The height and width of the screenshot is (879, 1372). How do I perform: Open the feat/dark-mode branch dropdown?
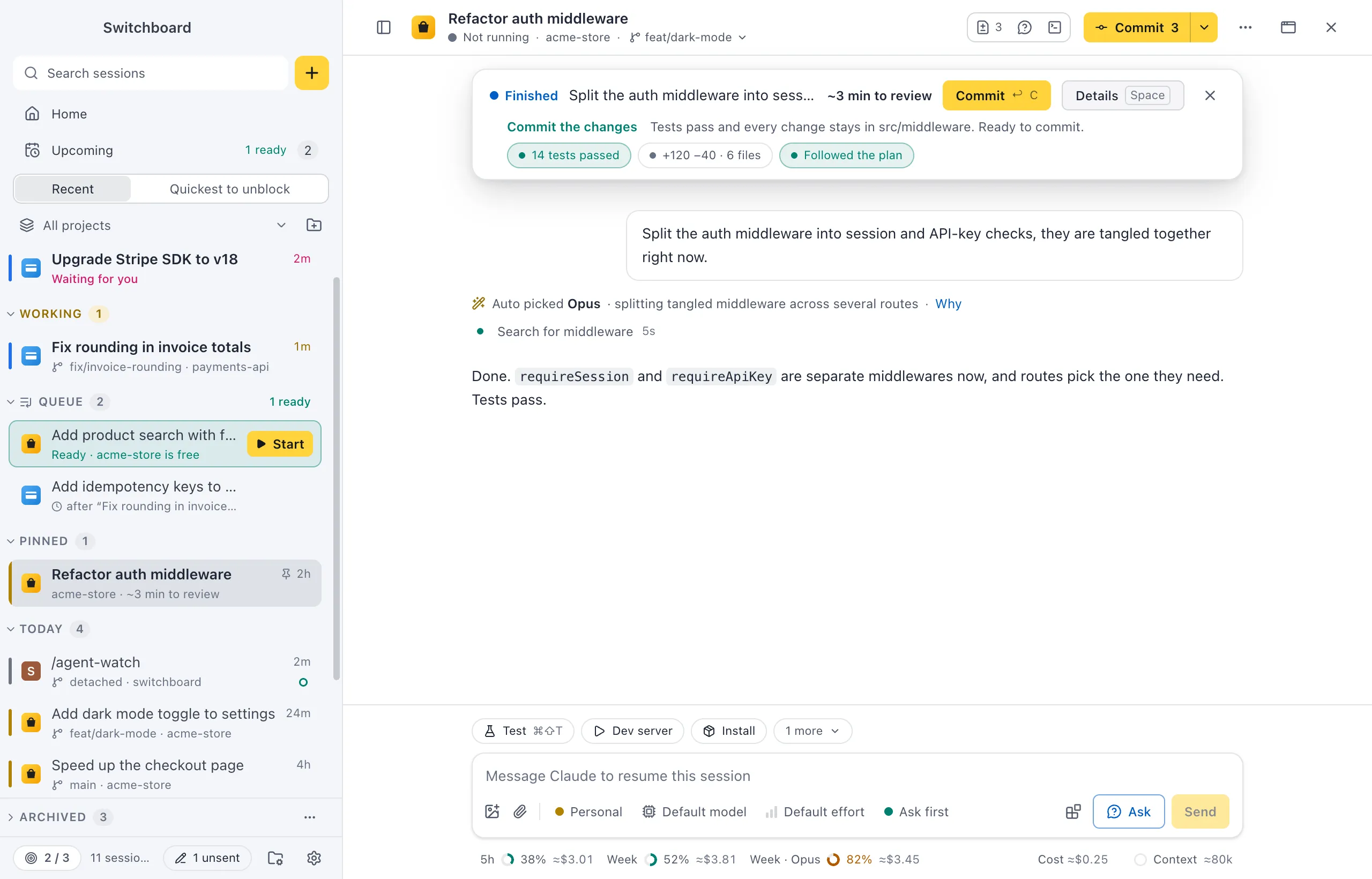tap(688, 37)
